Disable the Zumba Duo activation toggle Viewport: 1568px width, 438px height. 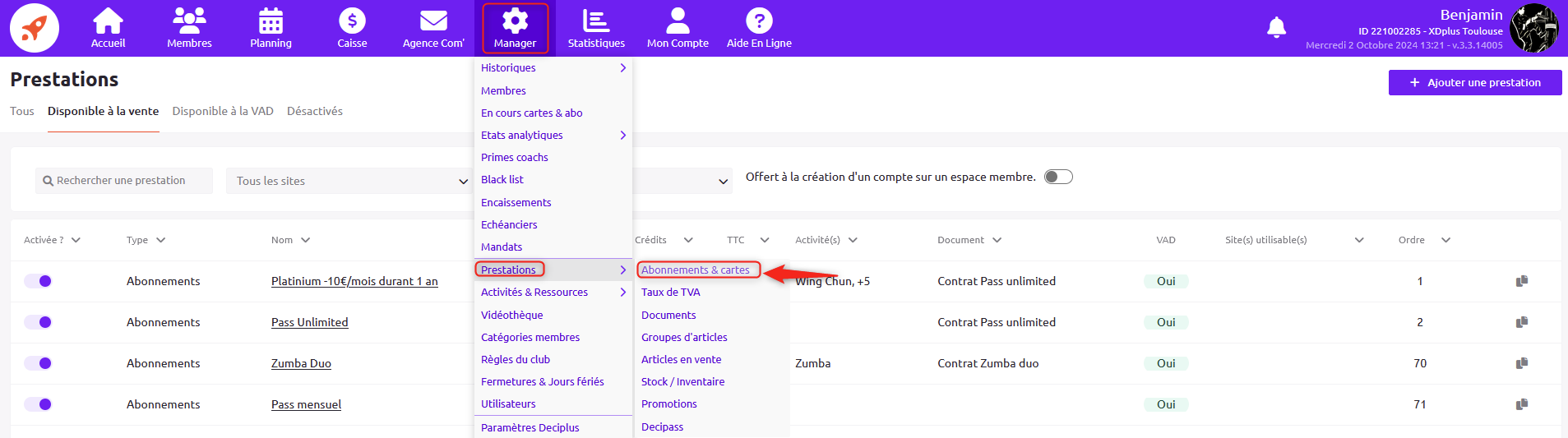click(38, 363)
